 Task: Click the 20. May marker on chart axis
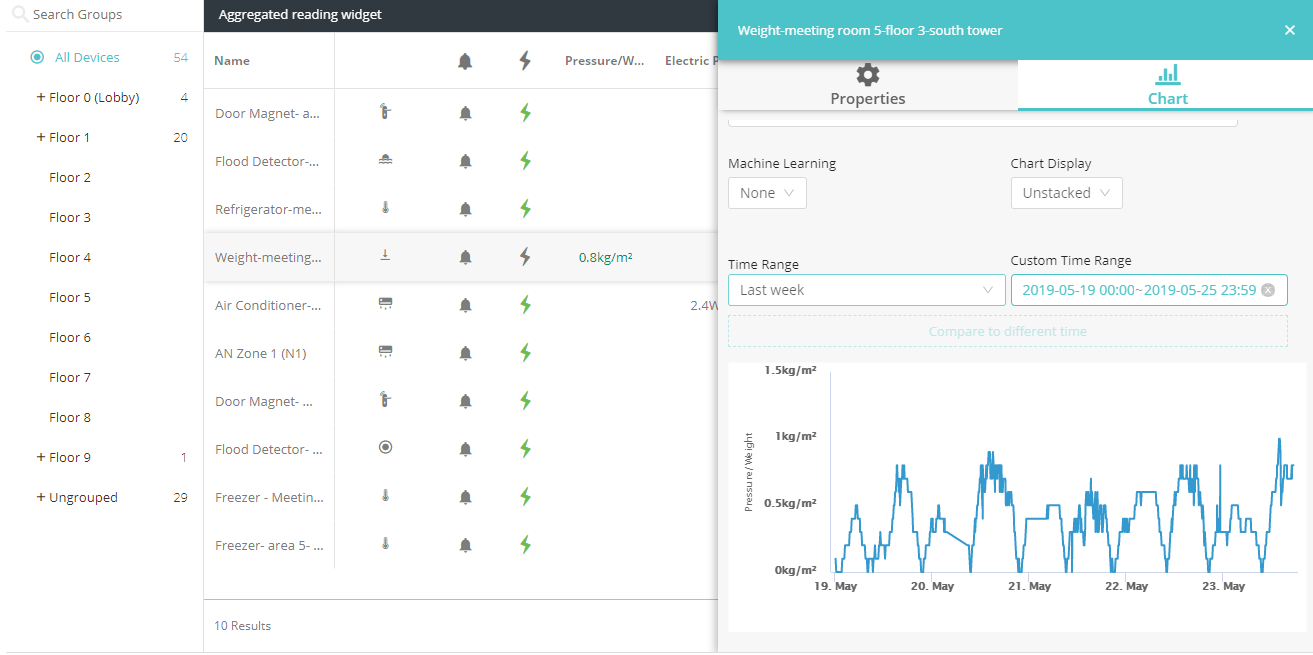[932, 586]
